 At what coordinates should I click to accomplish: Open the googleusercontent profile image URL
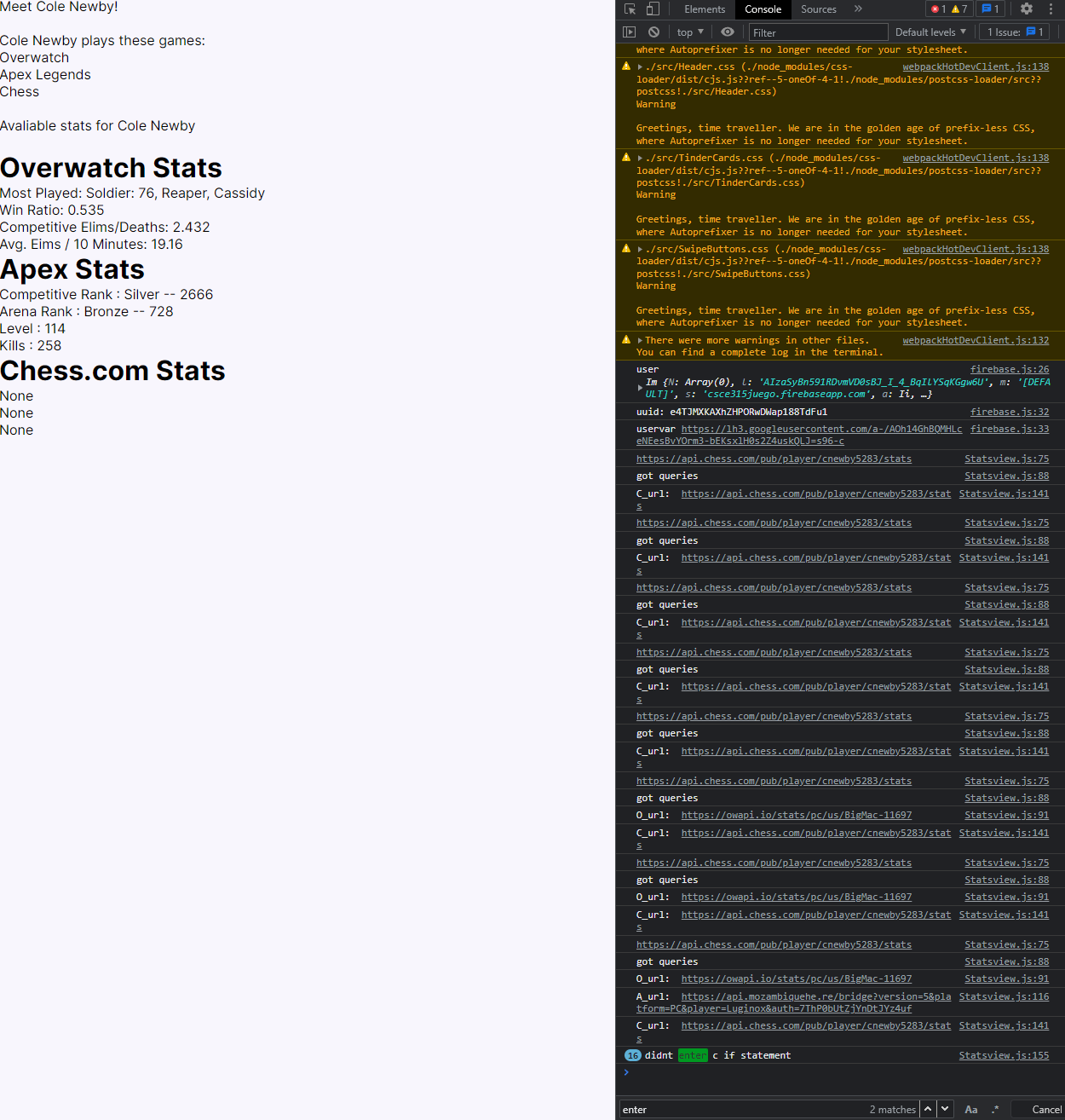pyautogui.click(x=799, y=436)
